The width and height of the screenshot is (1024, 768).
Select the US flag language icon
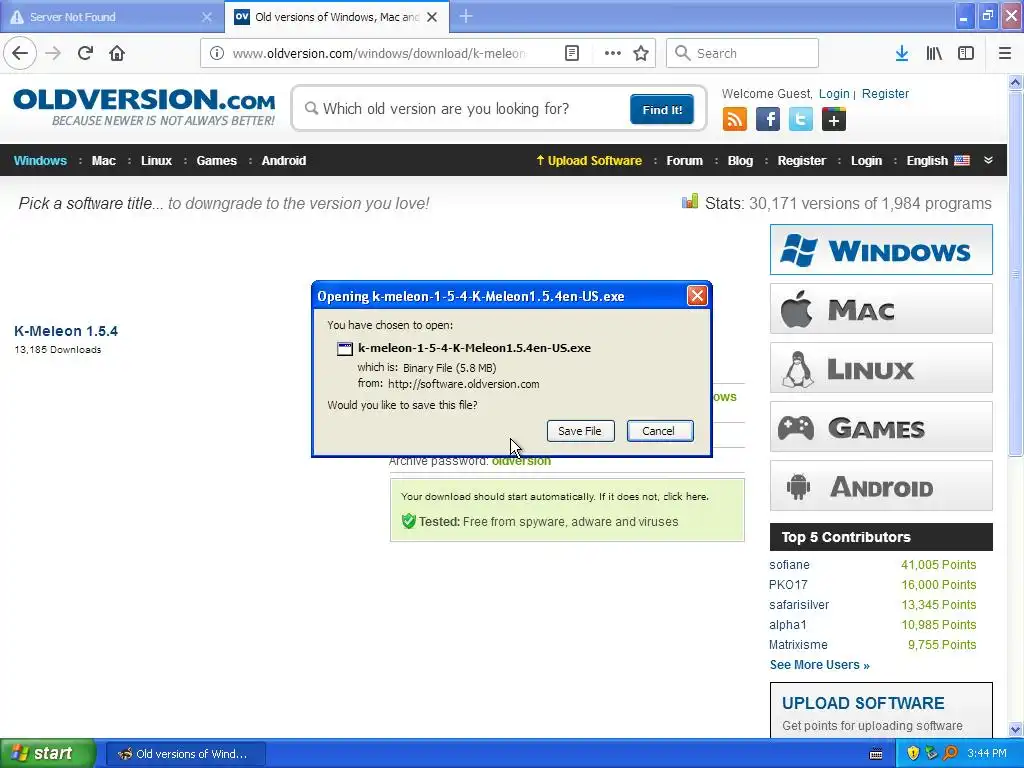[x=962, y=161]
